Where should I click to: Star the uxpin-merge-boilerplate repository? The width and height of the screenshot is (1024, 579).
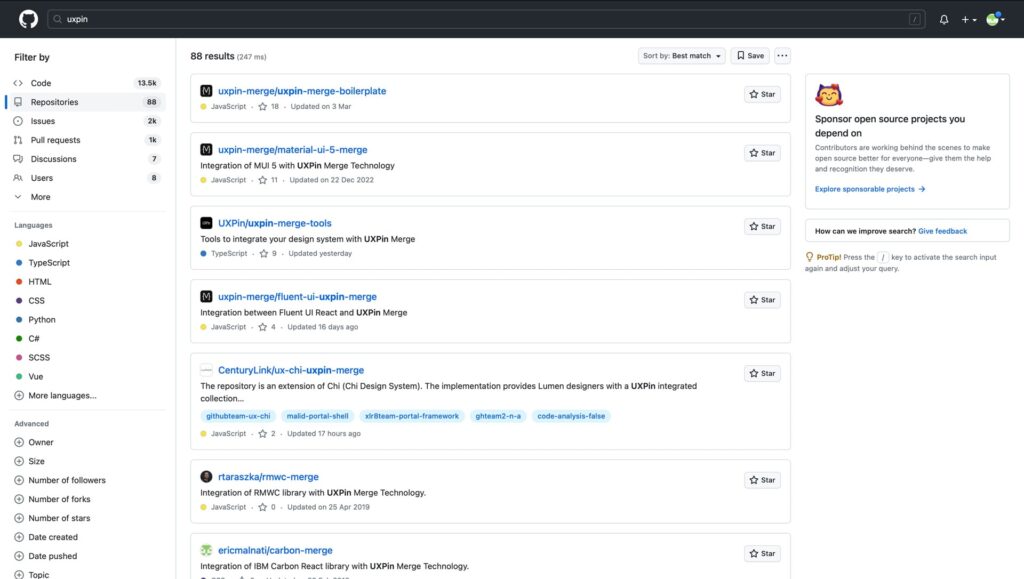[762, 94]
